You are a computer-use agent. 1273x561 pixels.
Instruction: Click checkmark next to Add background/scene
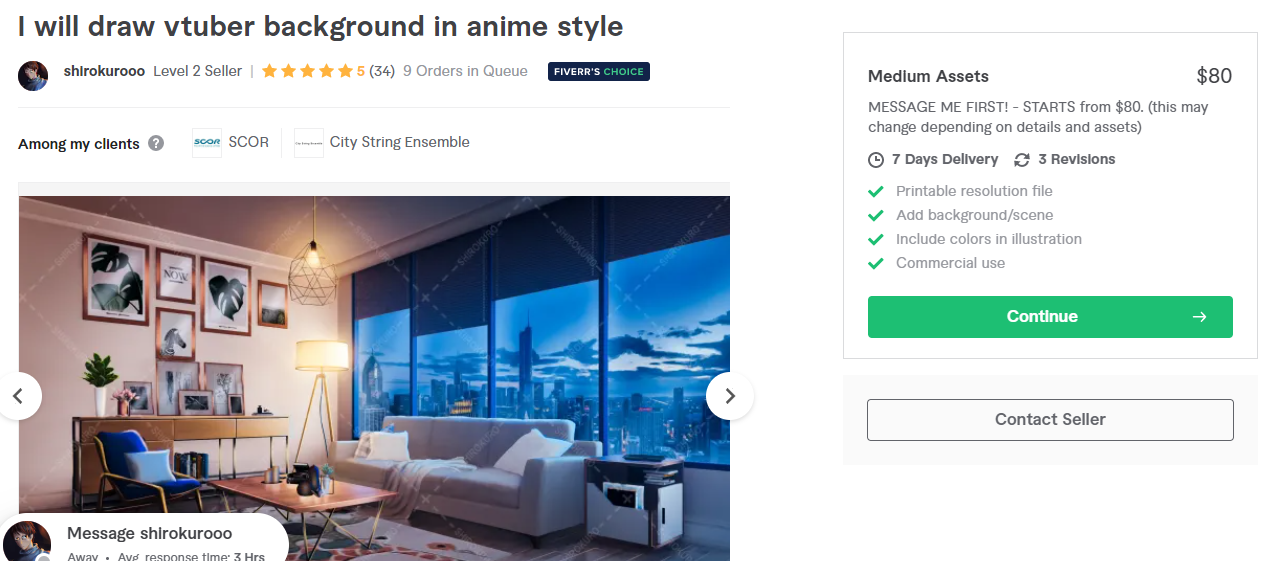(x=876, y=215)
